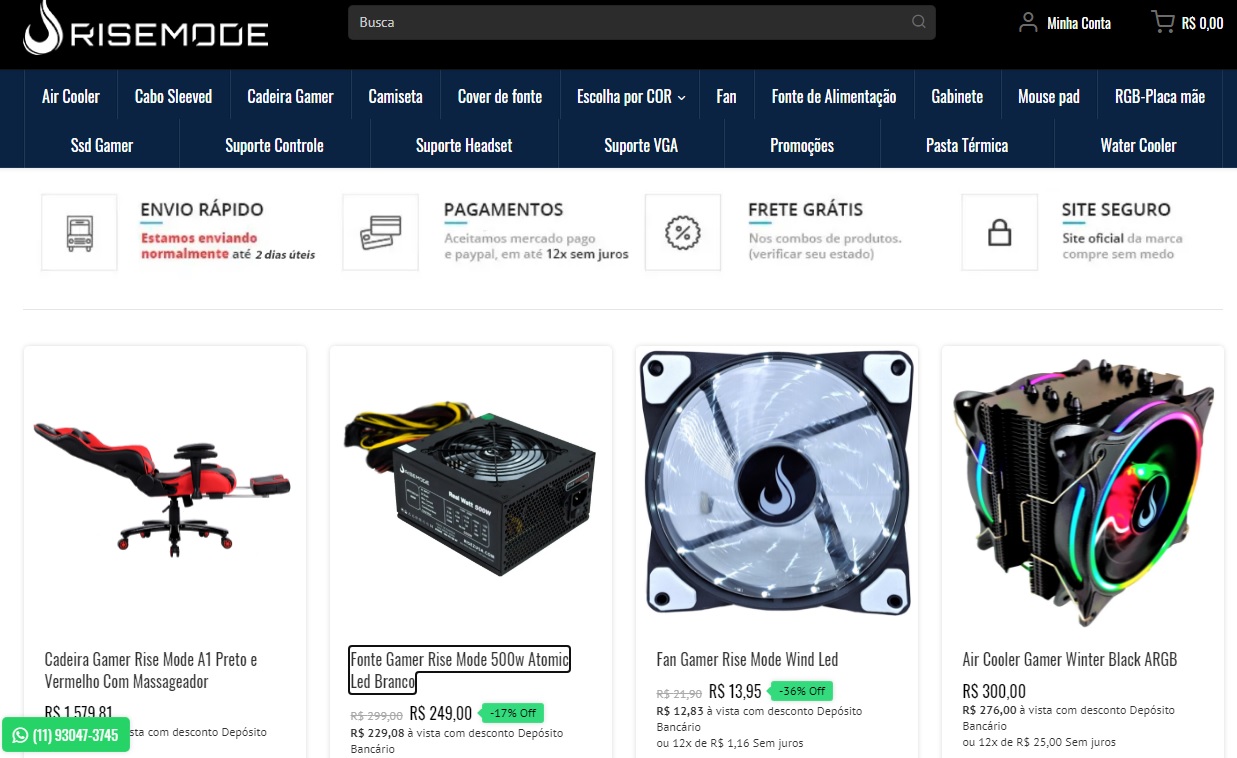
Task: Click the Rise Mode logo
Action: click(x=146, y=28)
